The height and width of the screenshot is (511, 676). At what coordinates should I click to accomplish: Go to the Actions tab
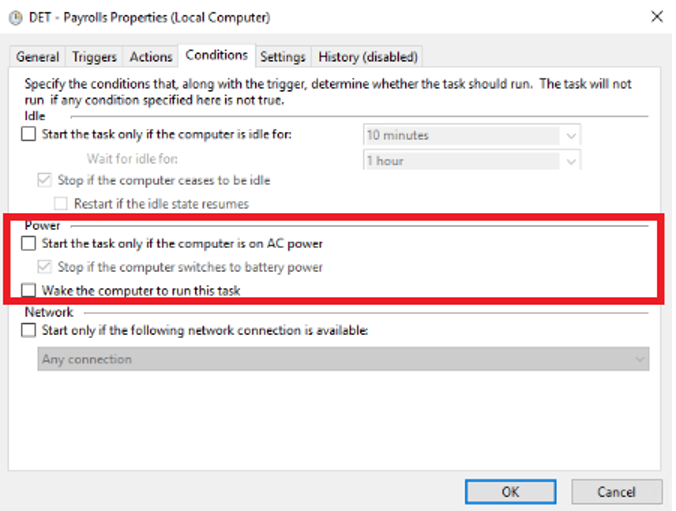pos(151,57)
